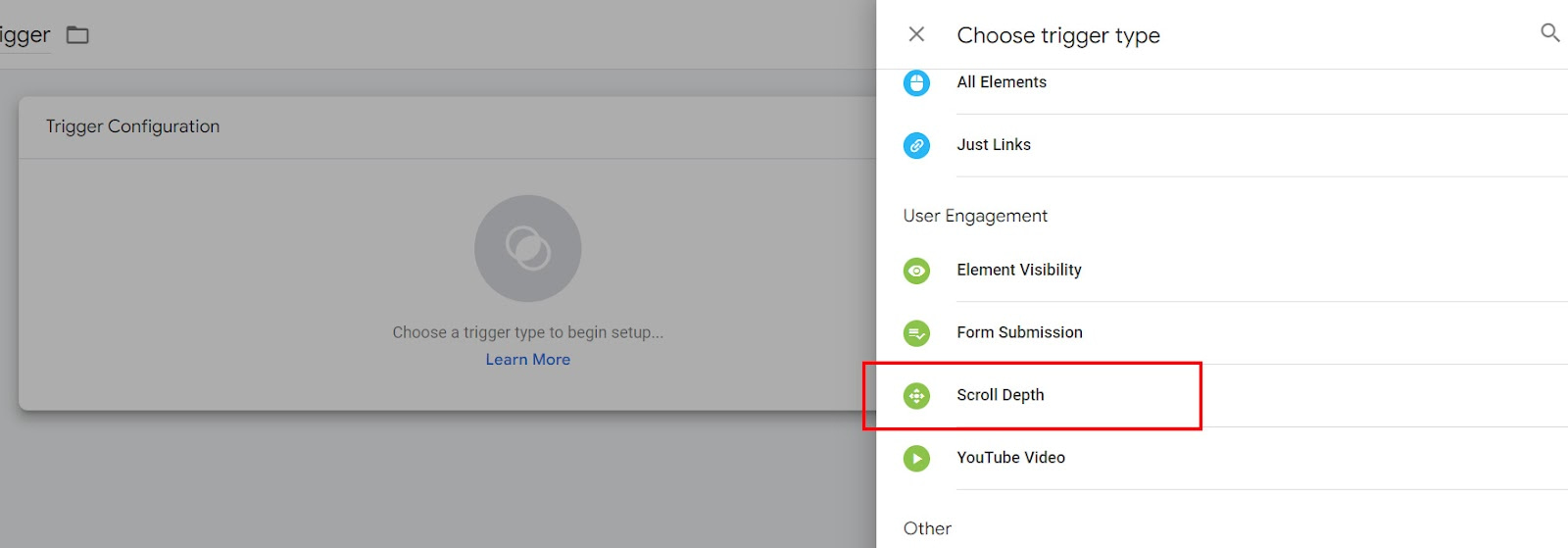Edit the trigger name field
Image resolution: width=1568 pixels, height=548 pixels.
point(24,35)
